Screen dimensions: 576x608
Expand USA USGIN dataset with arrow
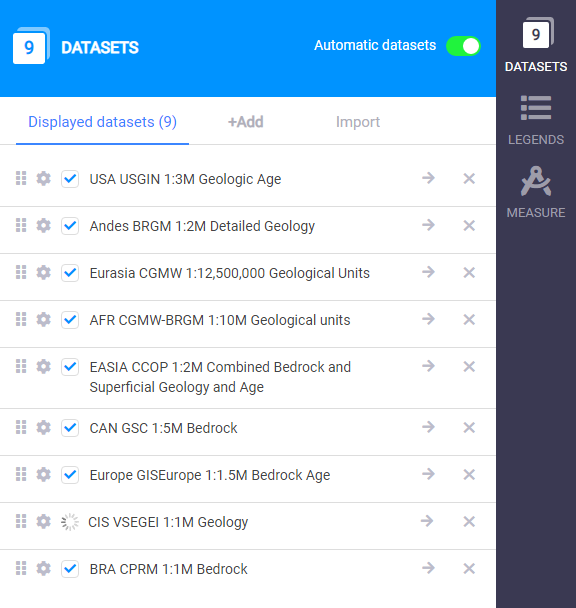(x=428, y=178)
